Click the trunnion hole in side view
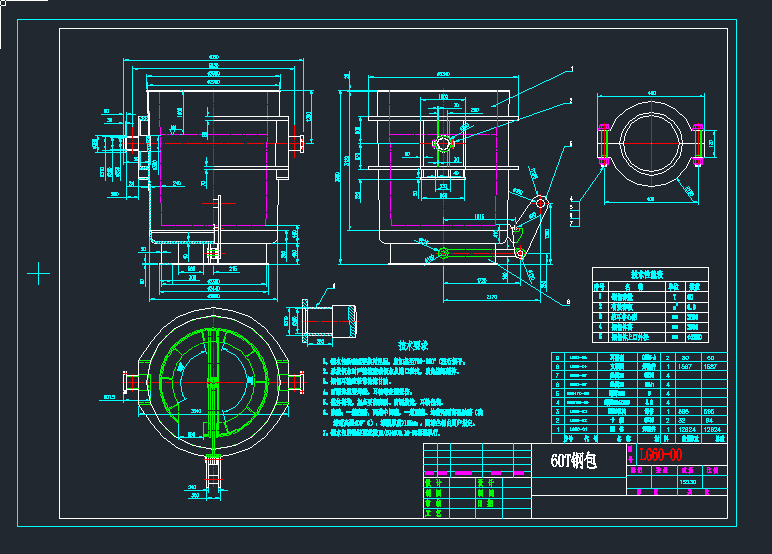The height and width of the screenshot is (554, 772). 443,144
